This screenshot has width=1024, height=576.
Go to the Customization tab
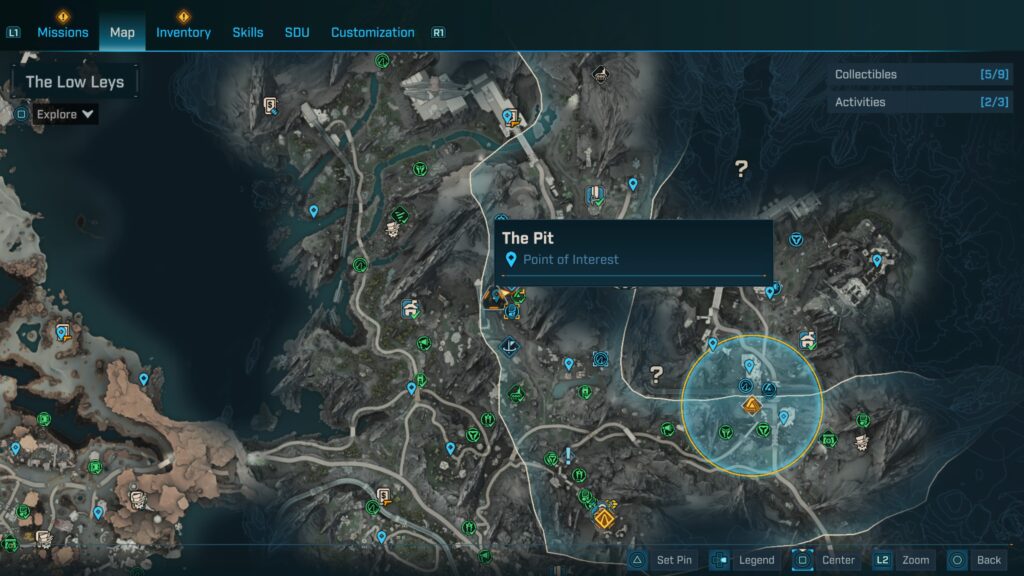(x=372, y=32)
